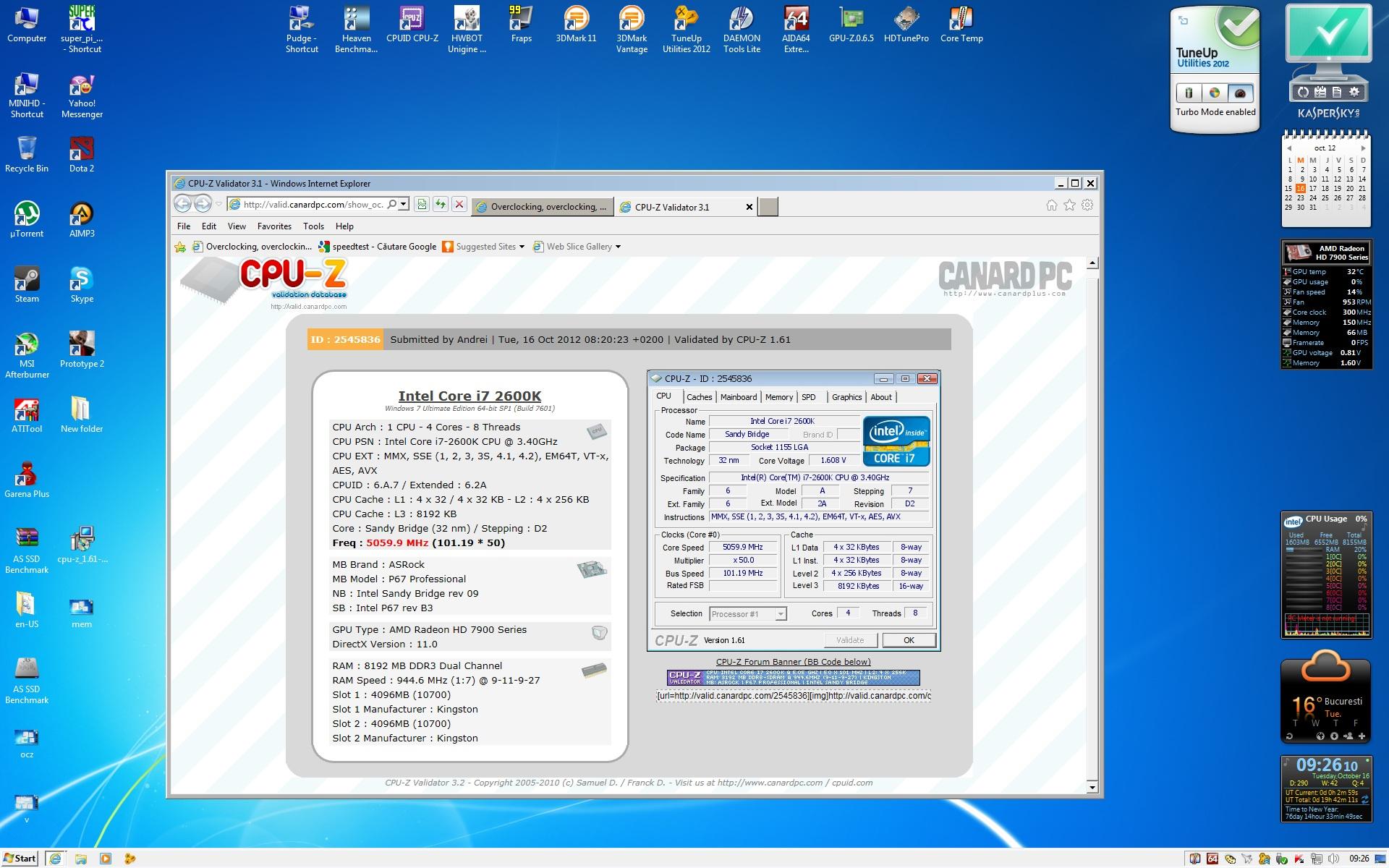Launch super_pi shortcut on desktop
1389x868 pixels.
(x=82, y=30)
